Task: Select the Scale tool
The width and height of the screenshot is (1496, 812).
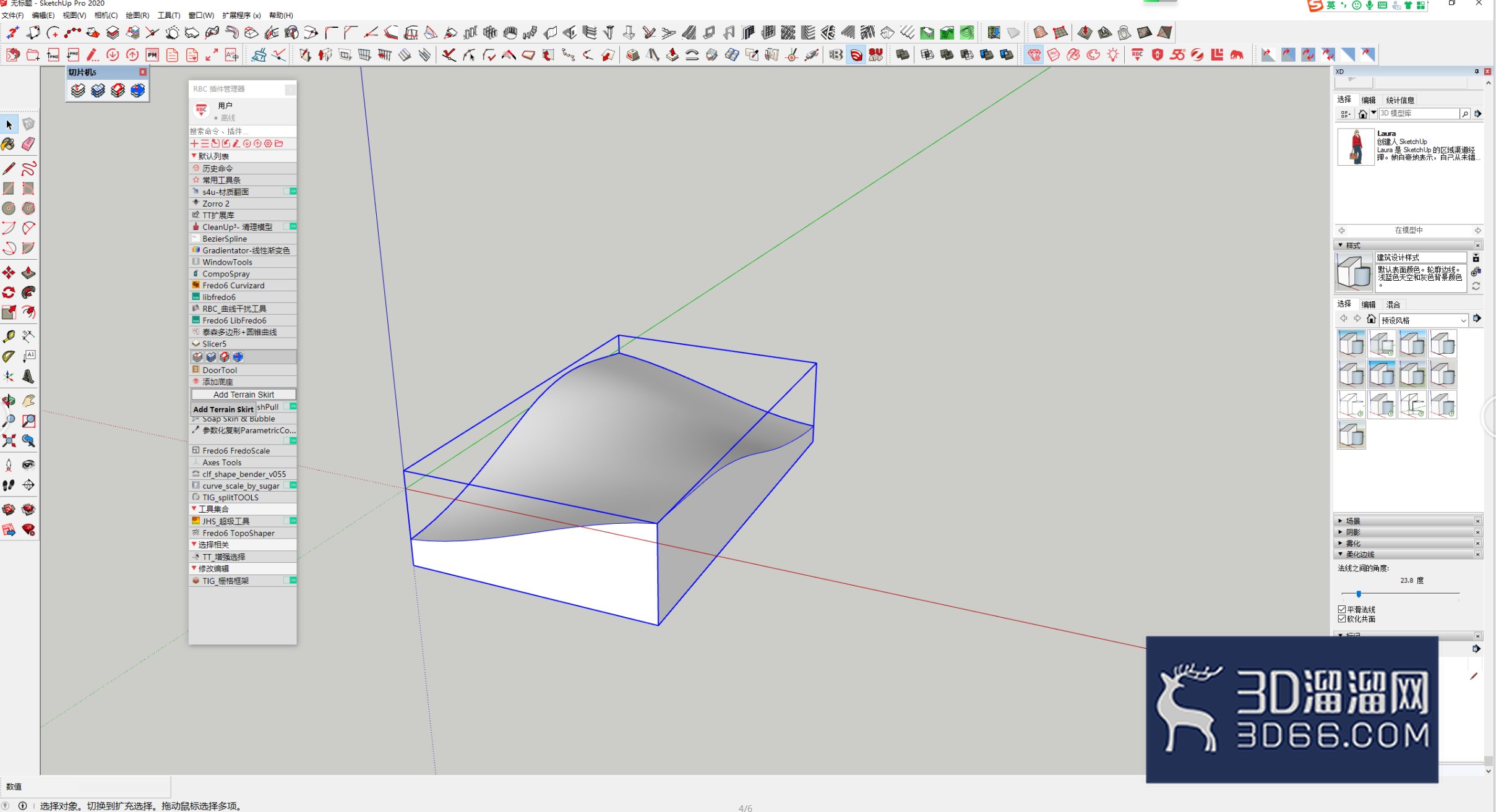Action: point(9,312)
